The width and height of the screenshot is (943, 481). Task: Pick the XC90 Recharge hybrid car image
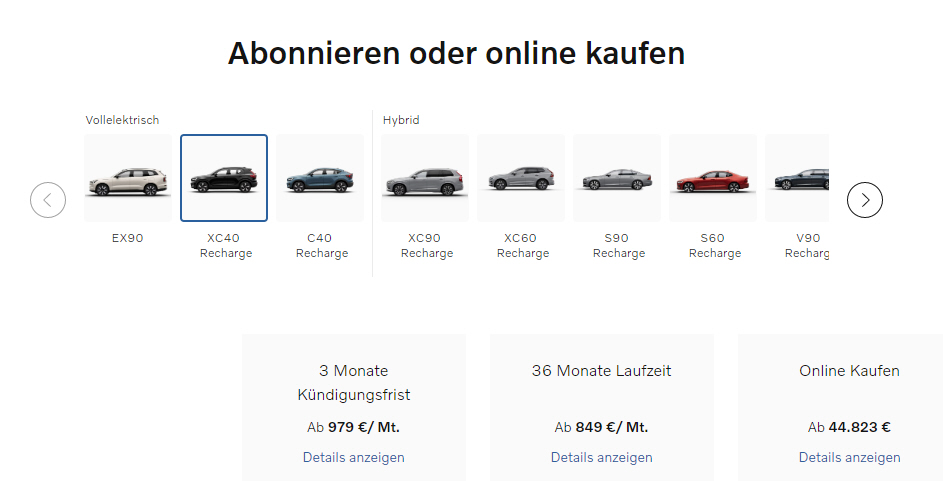point(425,179)
